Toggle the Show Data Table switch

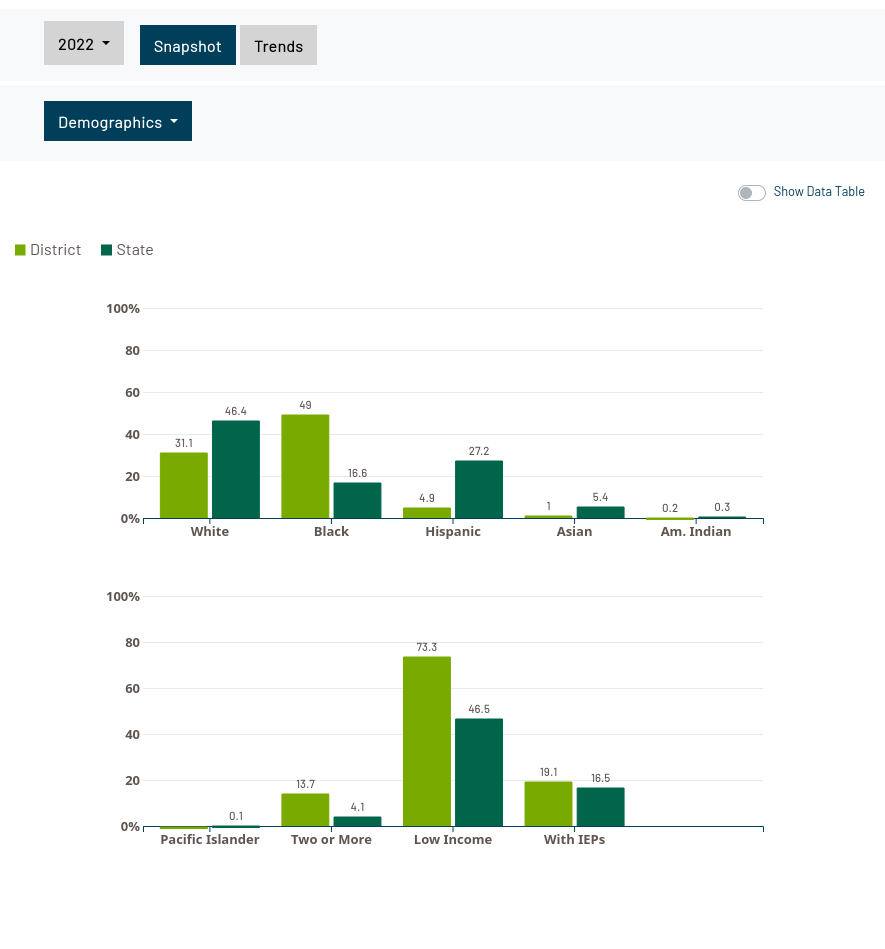pos(751,192)
